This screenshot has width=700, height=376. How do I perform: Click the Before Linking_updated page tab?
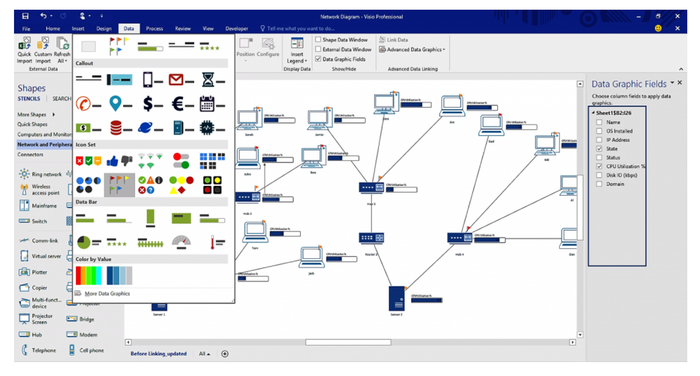158,354
